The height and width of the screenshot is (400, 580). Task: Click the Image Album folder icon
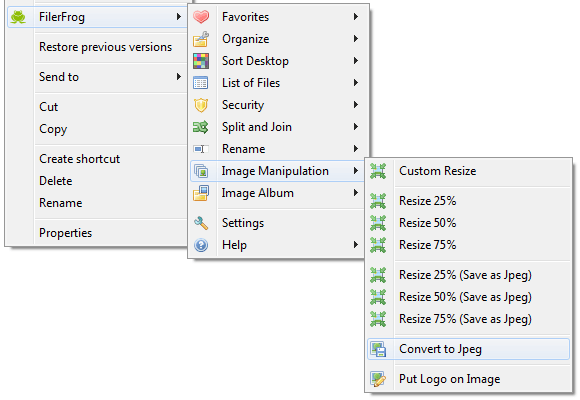tap(201, 193)
